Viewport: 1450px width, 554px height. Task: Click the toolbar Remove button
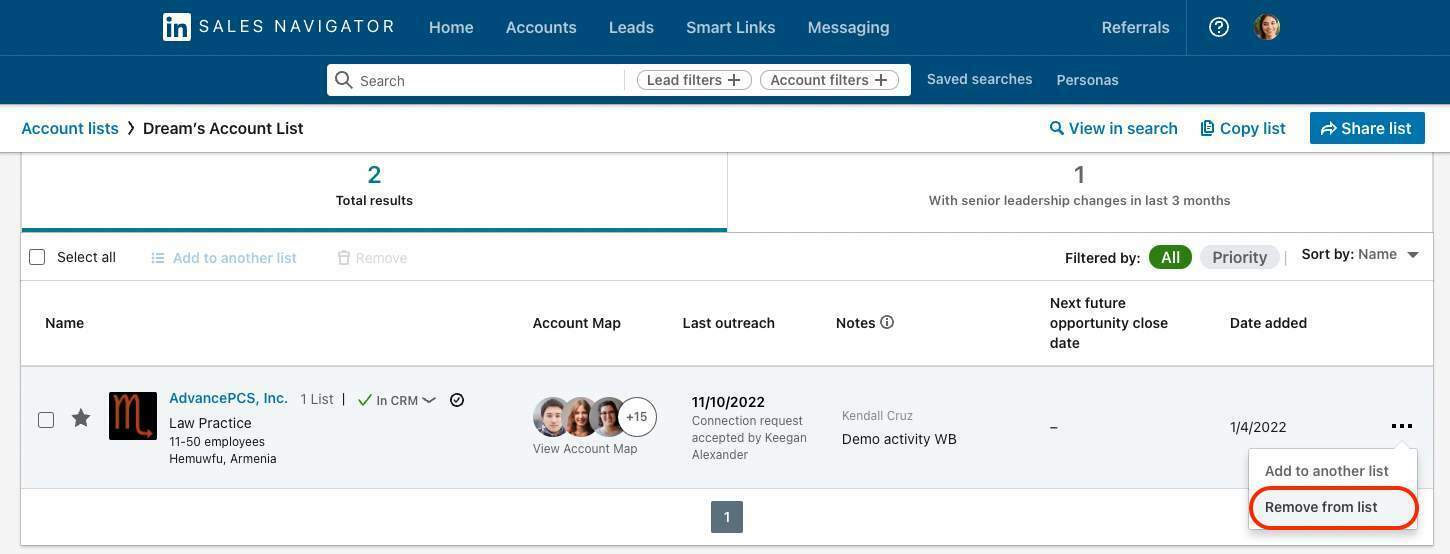click(x=372, y=258)
